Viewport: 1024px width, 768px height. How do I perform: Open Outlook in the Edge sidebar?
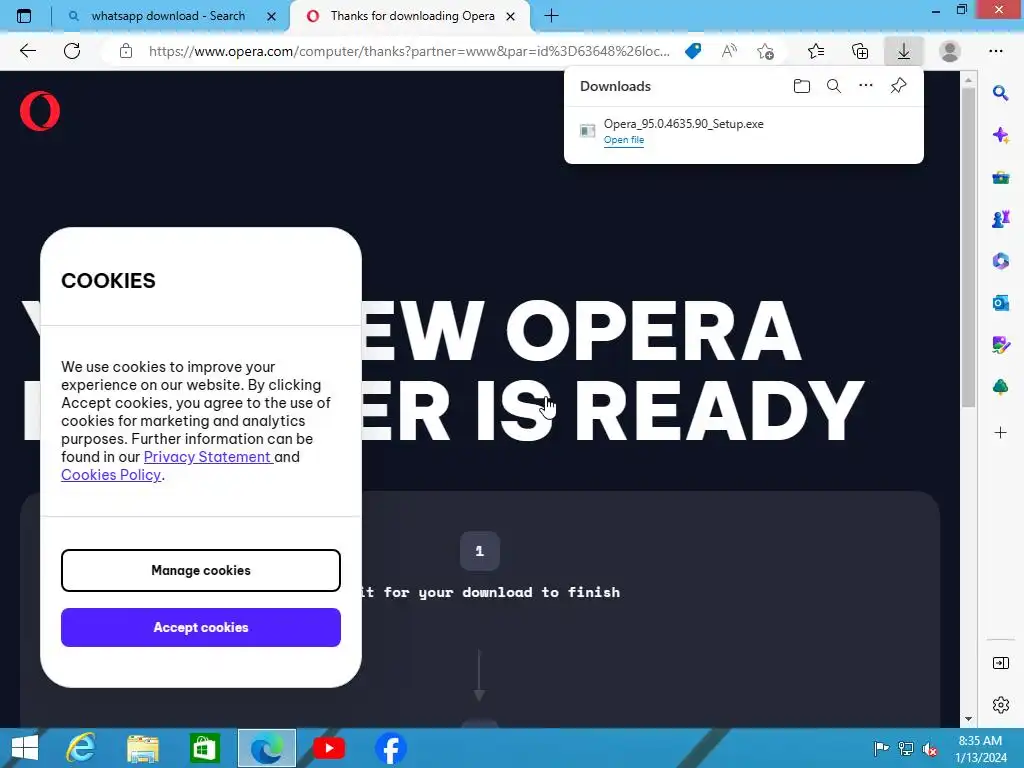coord(1000,303)
